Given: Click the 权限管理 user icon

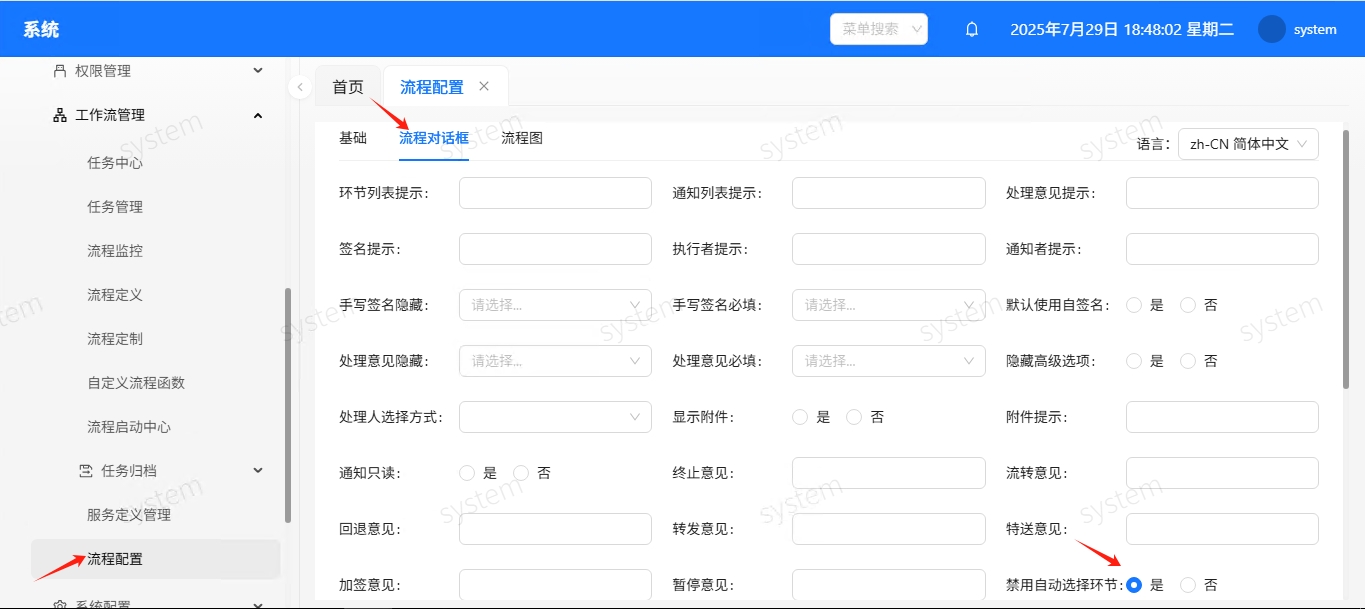Looking at the screenshot, I should click(x=59, y=71).
